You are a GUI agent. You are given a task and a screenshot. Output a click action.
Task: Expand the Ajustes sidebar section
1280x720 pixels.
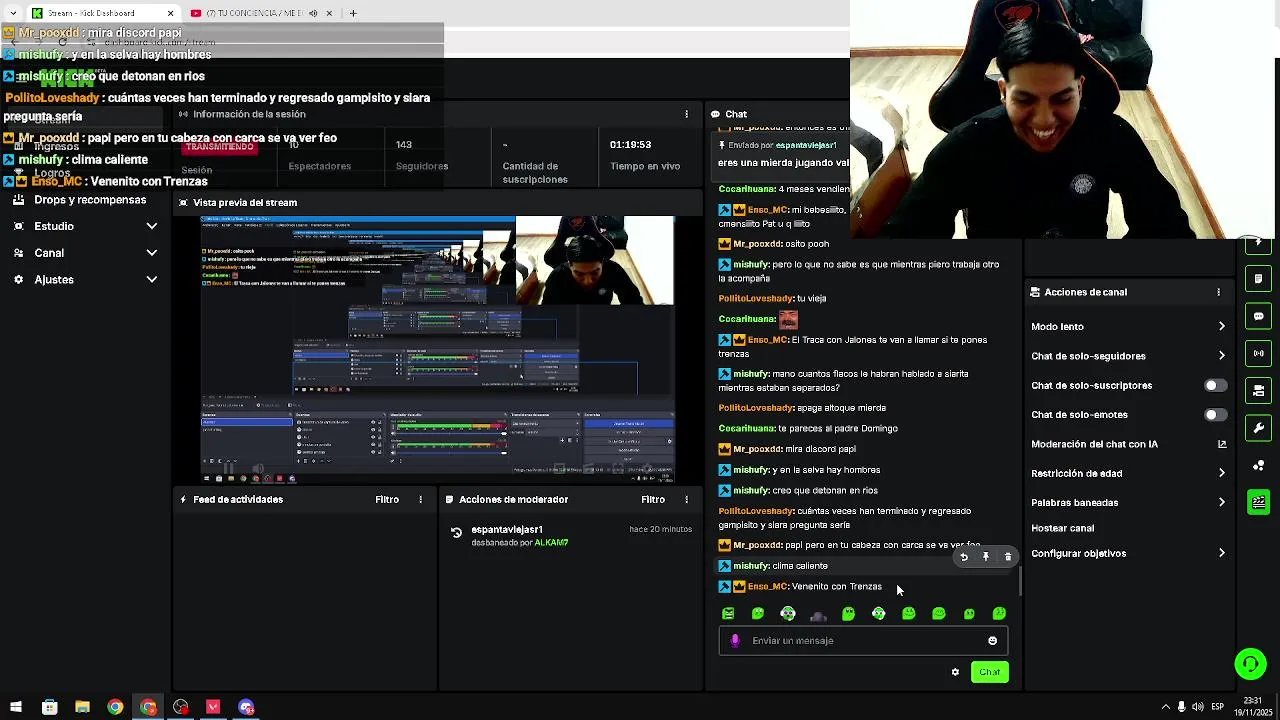coord(151,279)
